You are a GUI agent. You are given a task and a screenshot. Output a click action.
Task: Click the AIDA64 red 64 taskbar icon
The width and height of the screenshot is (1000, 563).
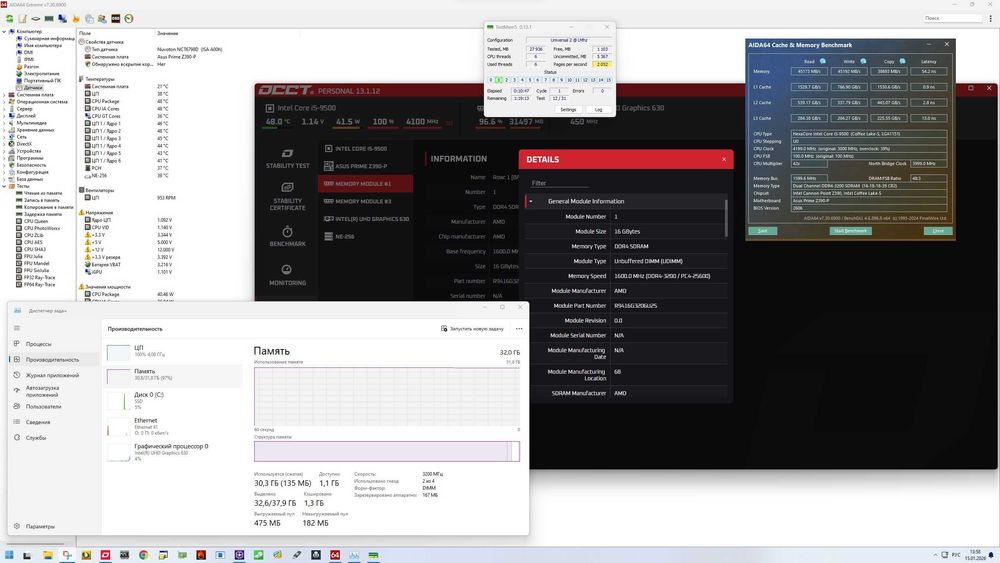point(335,555)
